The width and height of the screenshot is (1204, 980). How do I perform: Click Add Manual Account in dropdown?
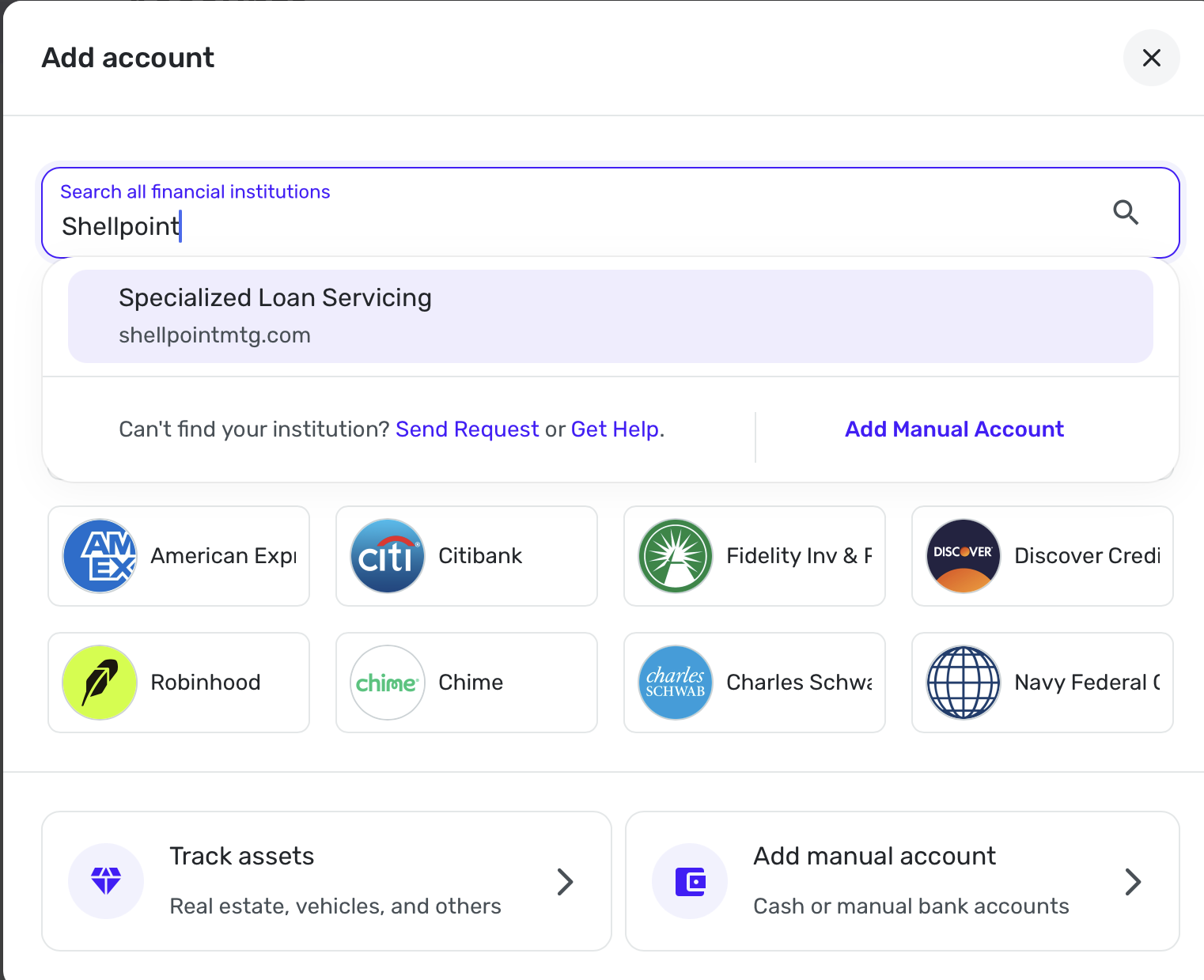click(x=954, y=429)
